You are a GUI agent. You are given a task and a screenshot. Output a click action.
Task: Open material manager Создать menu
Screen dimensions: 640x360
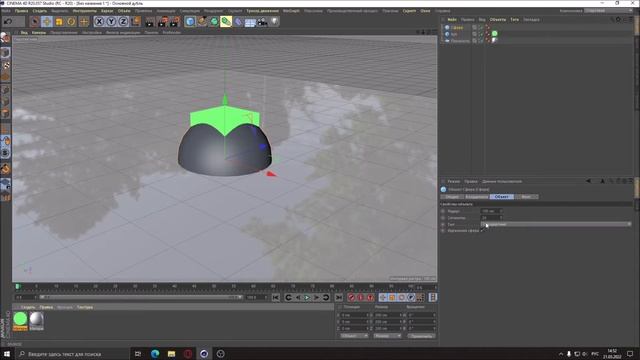[x=28, y=307]
